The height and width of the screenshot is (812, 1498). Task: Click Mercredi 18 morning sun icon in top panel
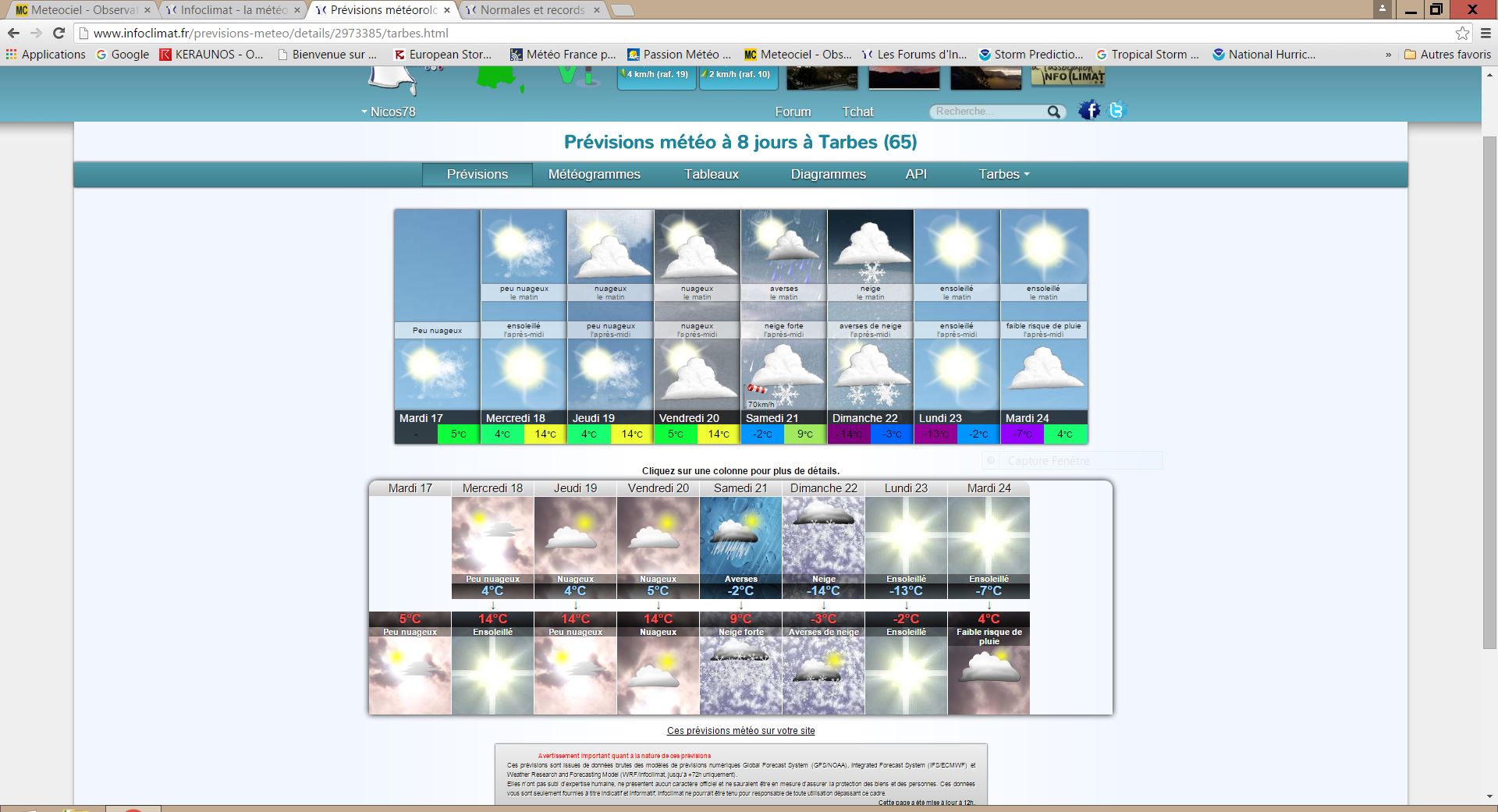point(524,246)
